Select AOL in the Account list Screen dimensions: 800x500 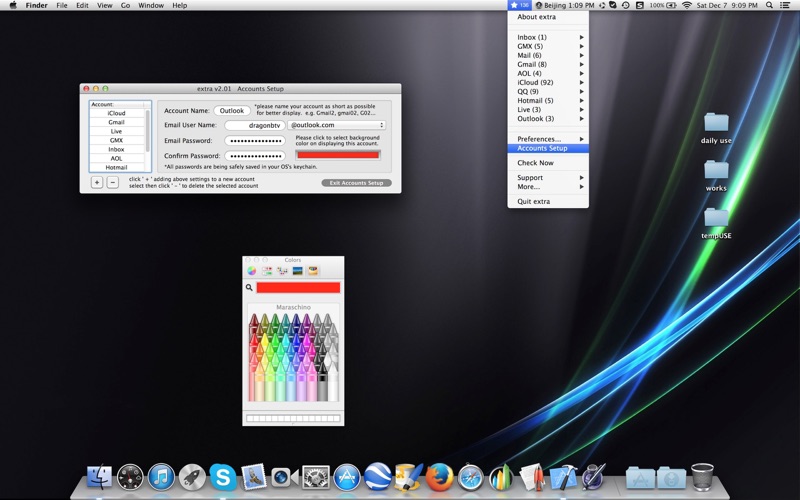pyautogui.click(x=117, y=158)
